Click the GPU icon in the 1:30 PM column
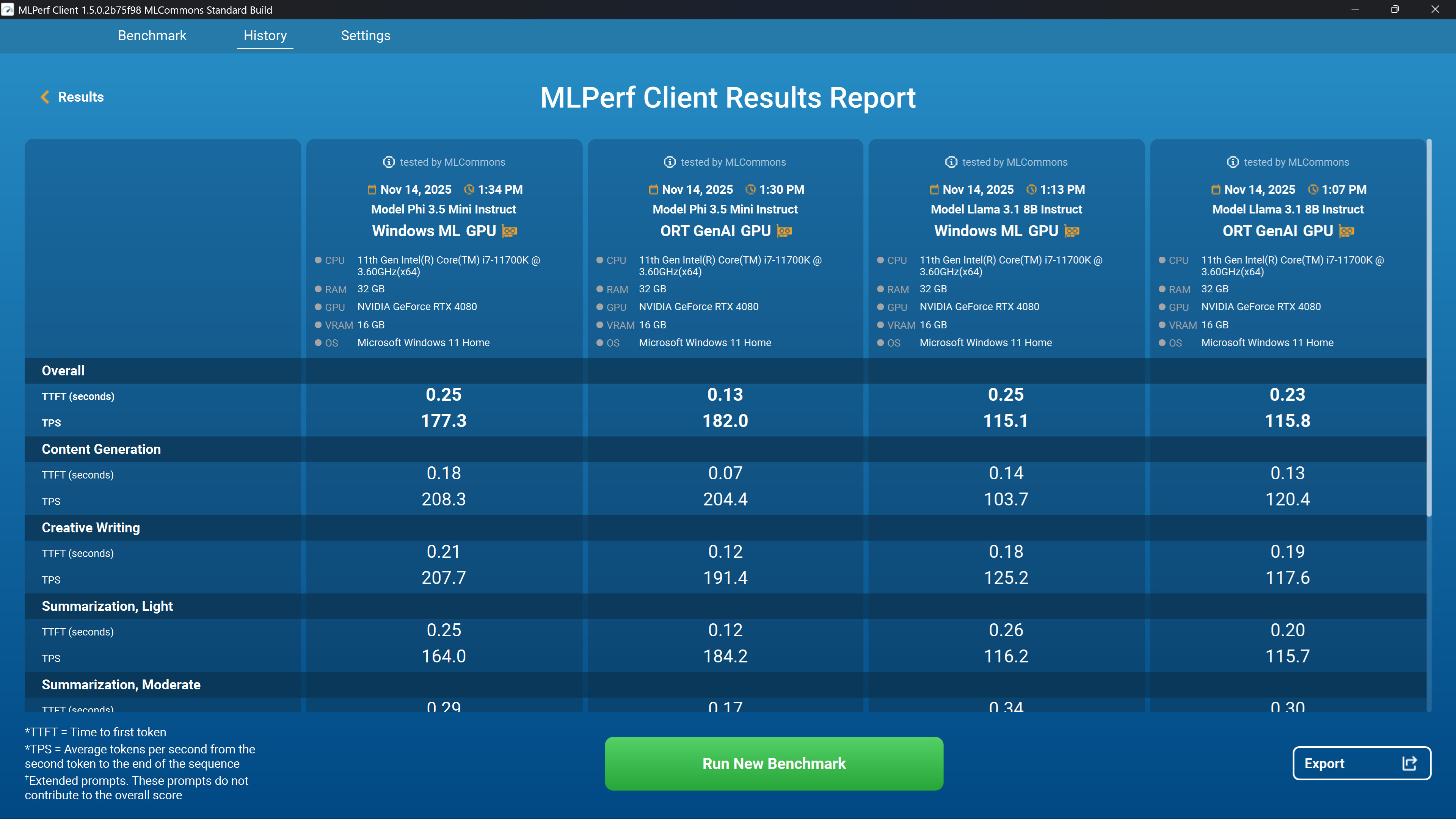The width and height of the screenshot is (1456, 819). coord(784,231)
